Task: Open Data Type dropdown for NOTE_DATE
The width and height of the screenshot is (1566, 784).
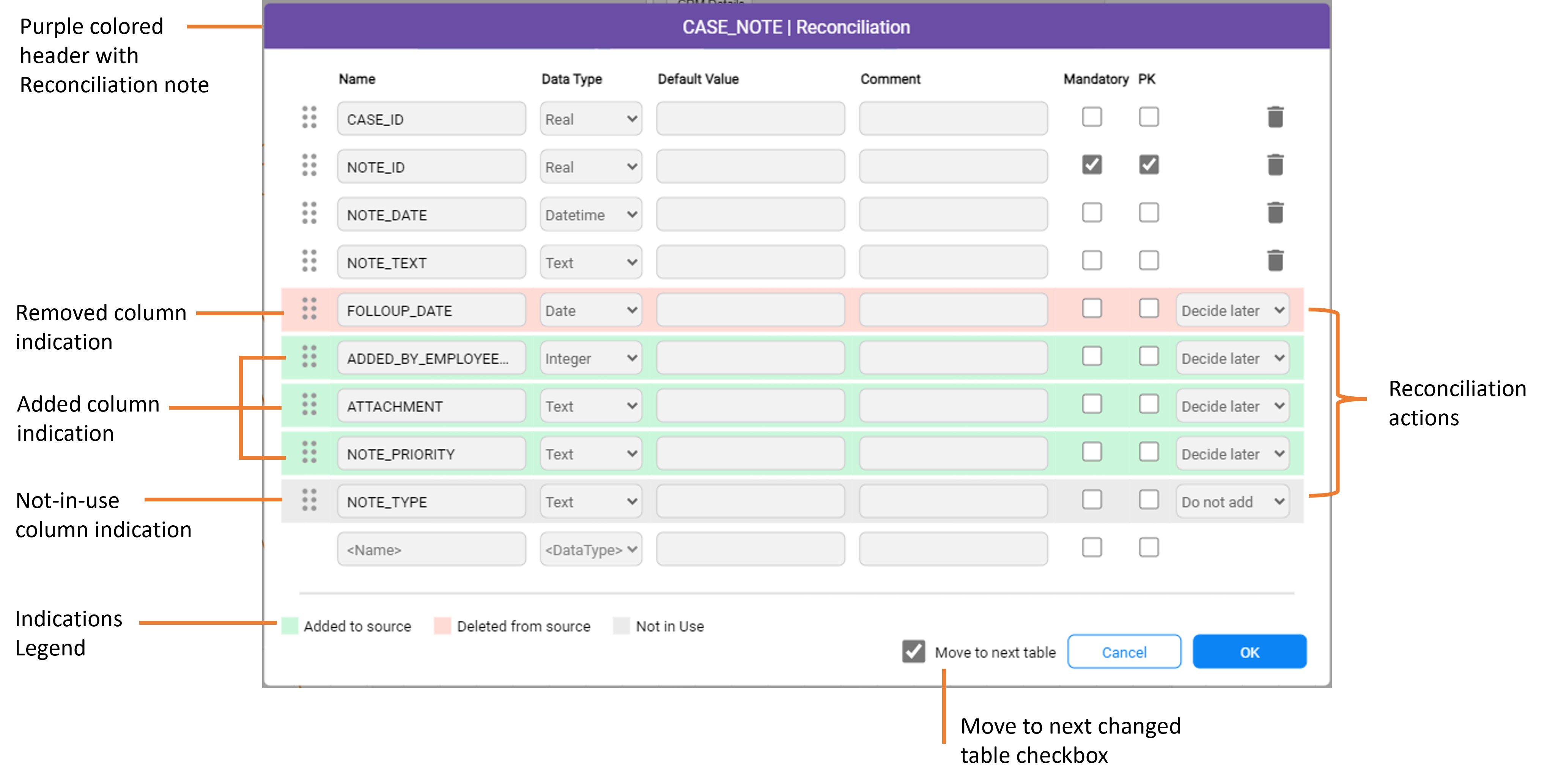Action: [590, 215]
